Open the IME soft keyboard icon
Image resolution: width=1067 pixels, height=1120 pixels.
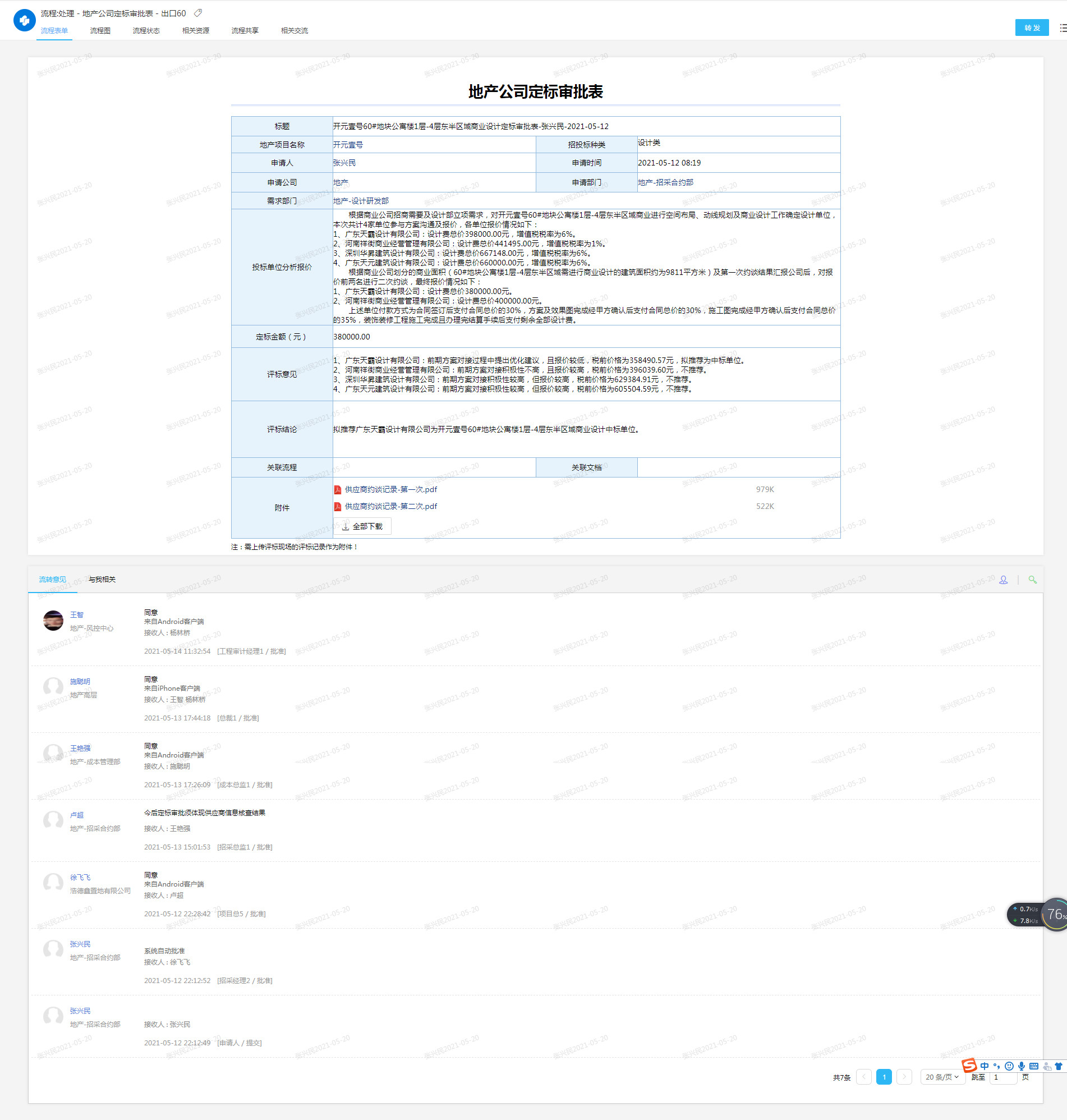(x=1033, y=1066)
